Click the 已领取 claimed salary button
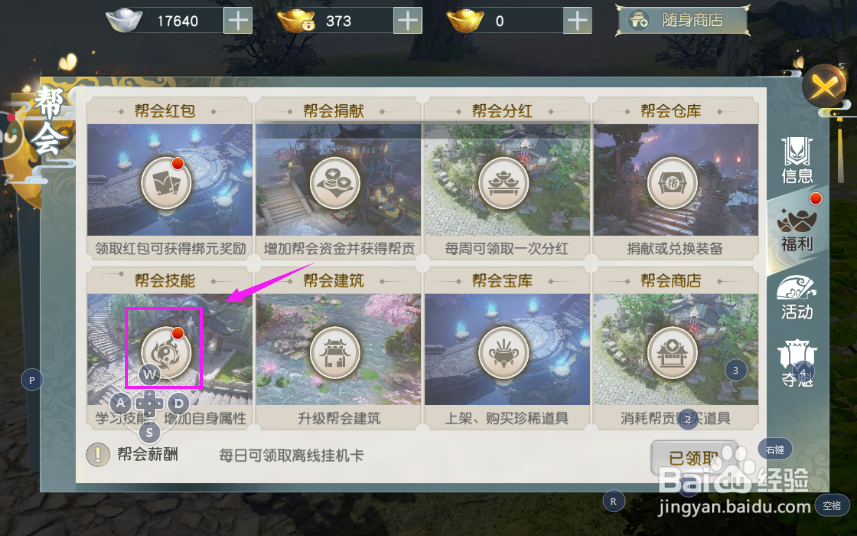The height and width of the screenshot is (536, 857). coord(694,458)
